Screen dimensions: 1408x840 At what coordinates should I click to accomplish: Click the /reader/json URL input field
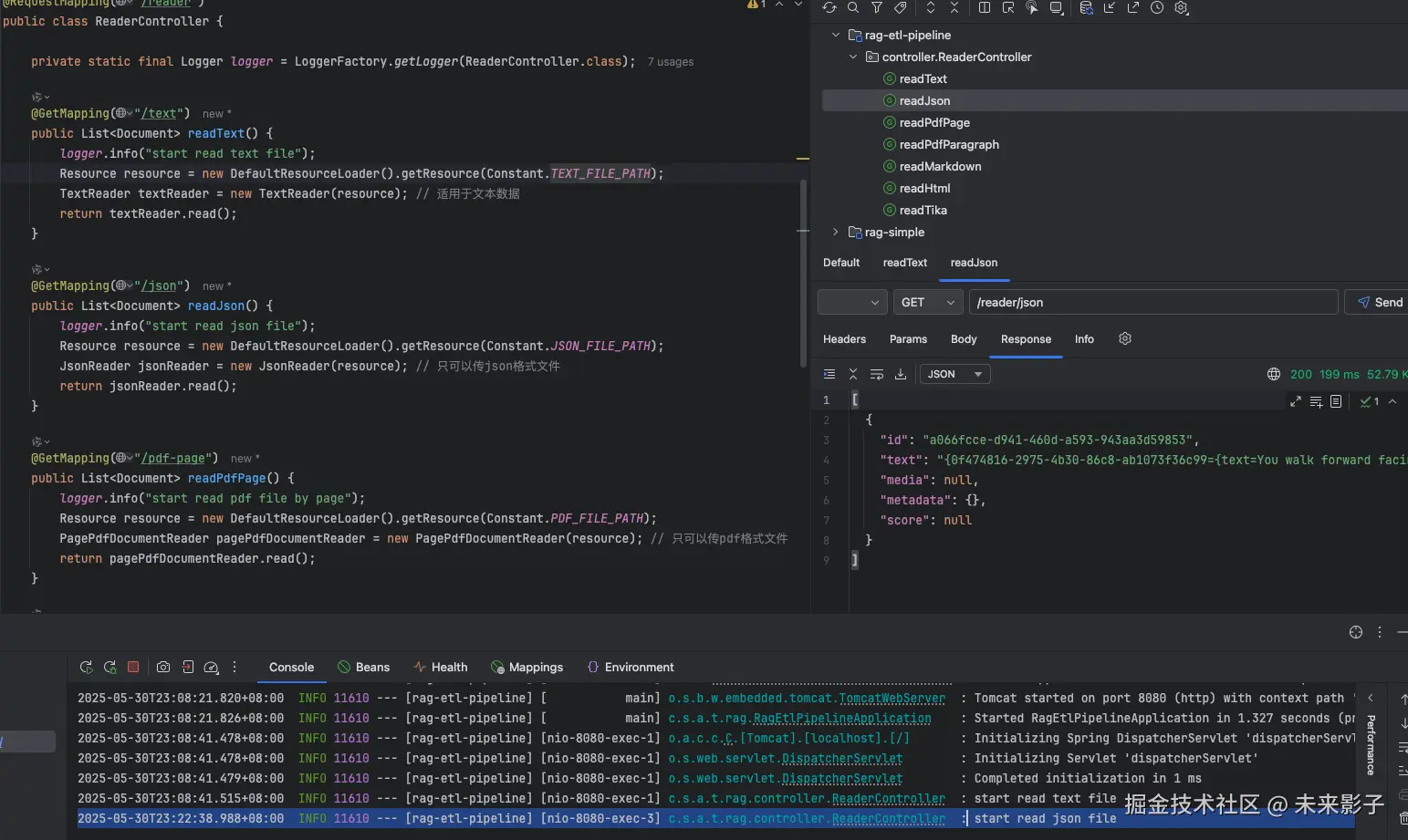click(x=1152, y=303)
